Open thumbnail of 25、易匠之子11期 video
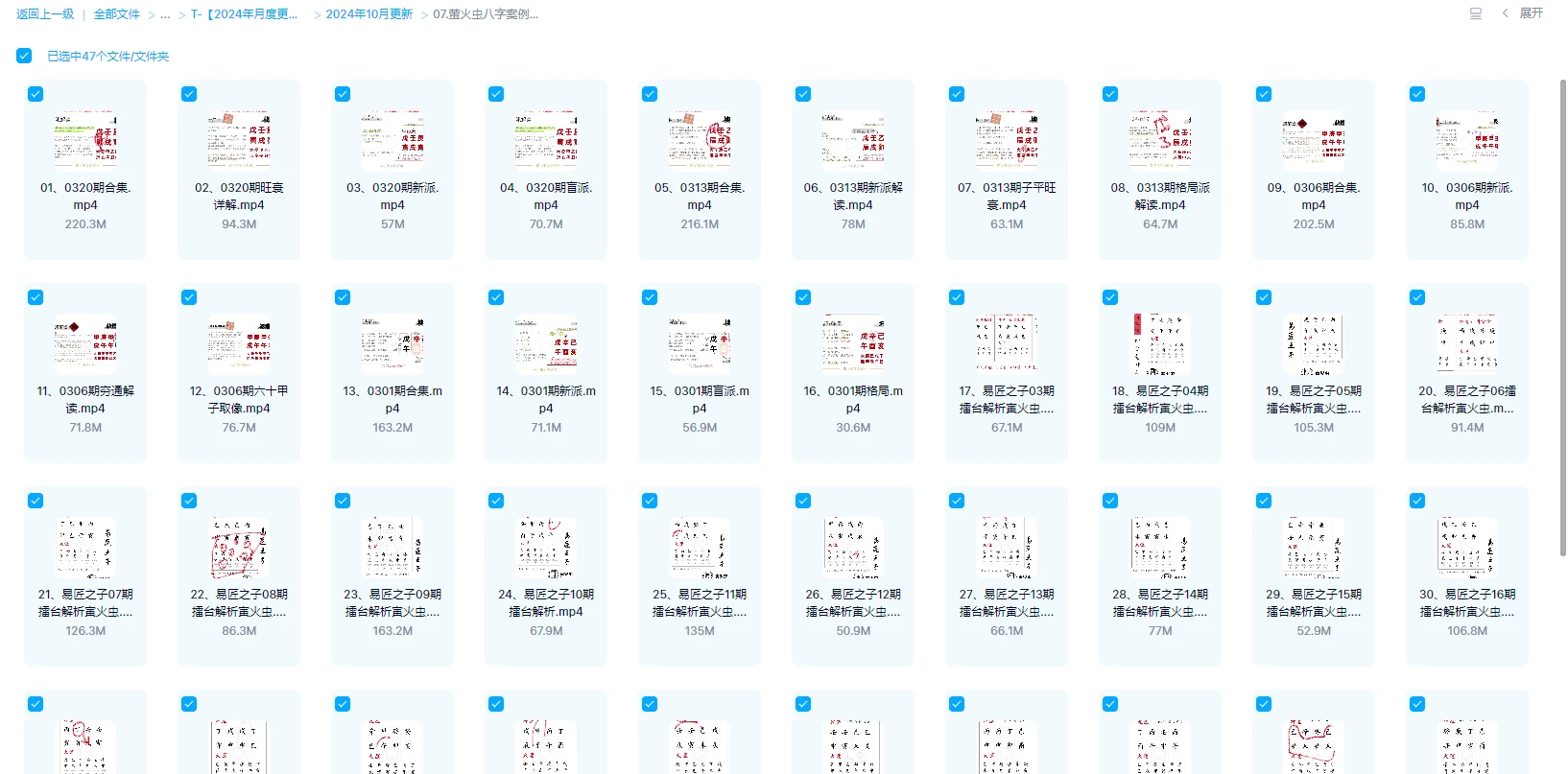Image resolution: width=1568 pixels, height=774 pixels. [700, 548]
